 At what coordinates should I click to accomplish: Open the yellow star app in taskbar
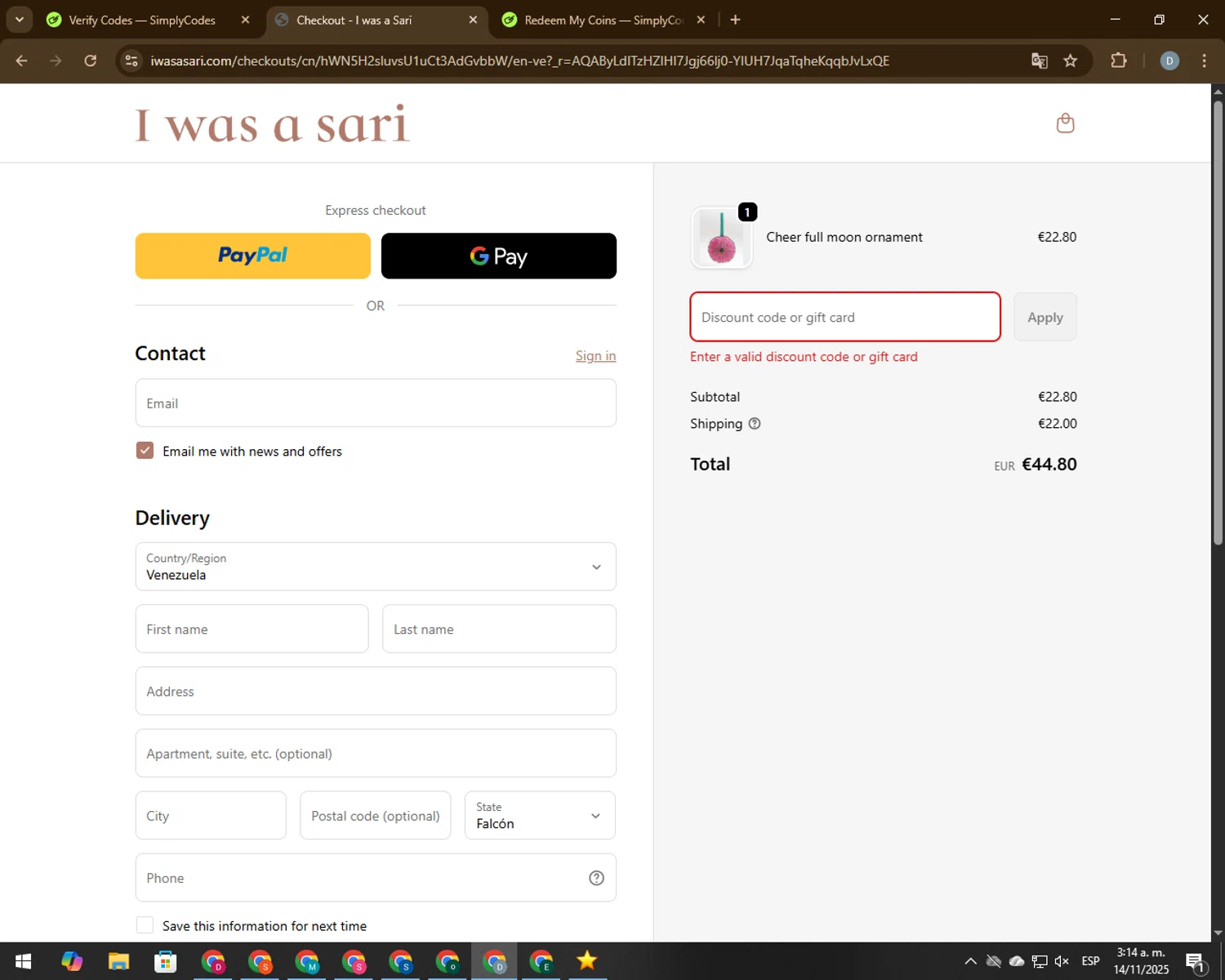tap(587, 961)
